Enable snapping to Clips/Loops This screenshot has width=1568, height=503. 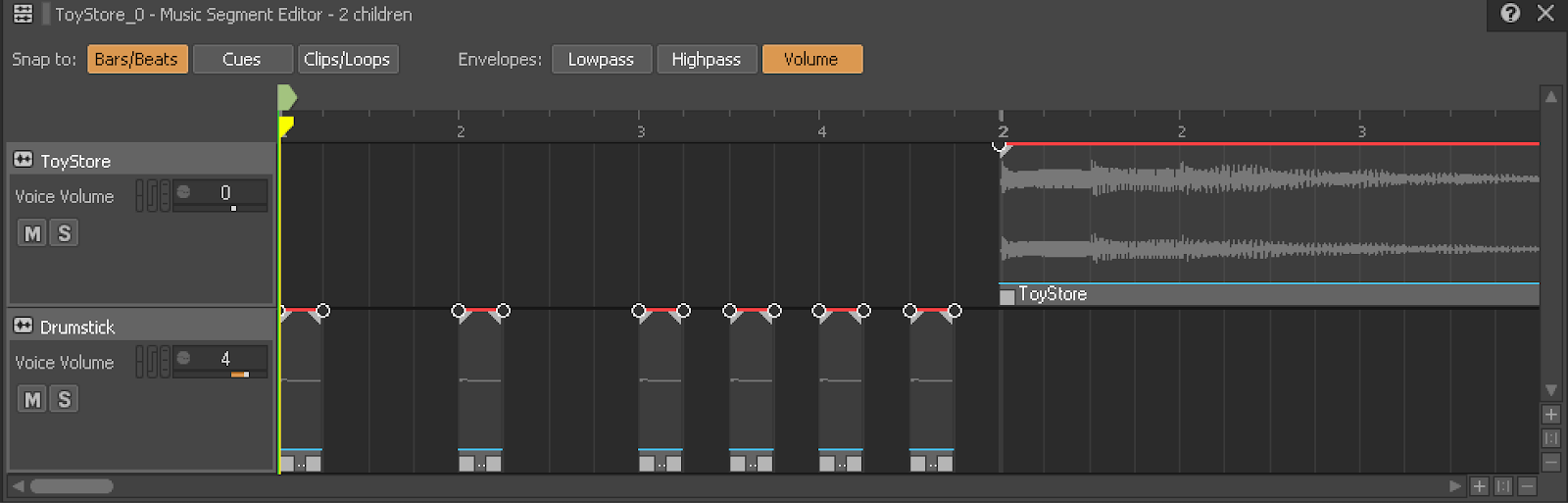pos(347,59)
